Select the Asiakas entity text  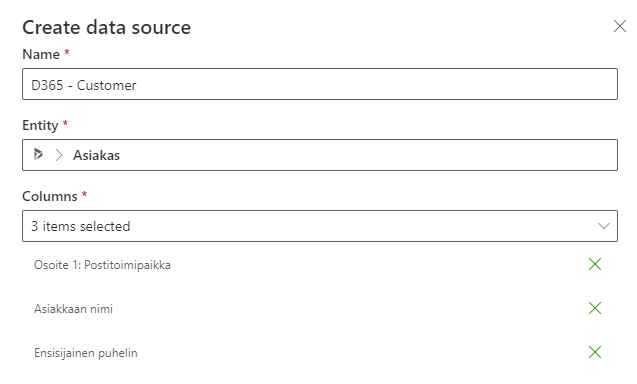pyautogui.click(x=96, y=155)
